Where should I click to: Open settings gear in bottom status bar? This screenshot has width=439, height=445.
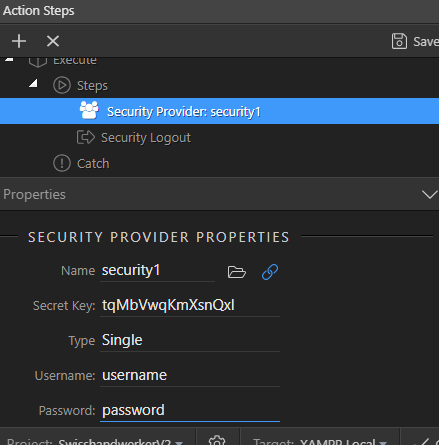pyautogui.click(x=217, y=441)
